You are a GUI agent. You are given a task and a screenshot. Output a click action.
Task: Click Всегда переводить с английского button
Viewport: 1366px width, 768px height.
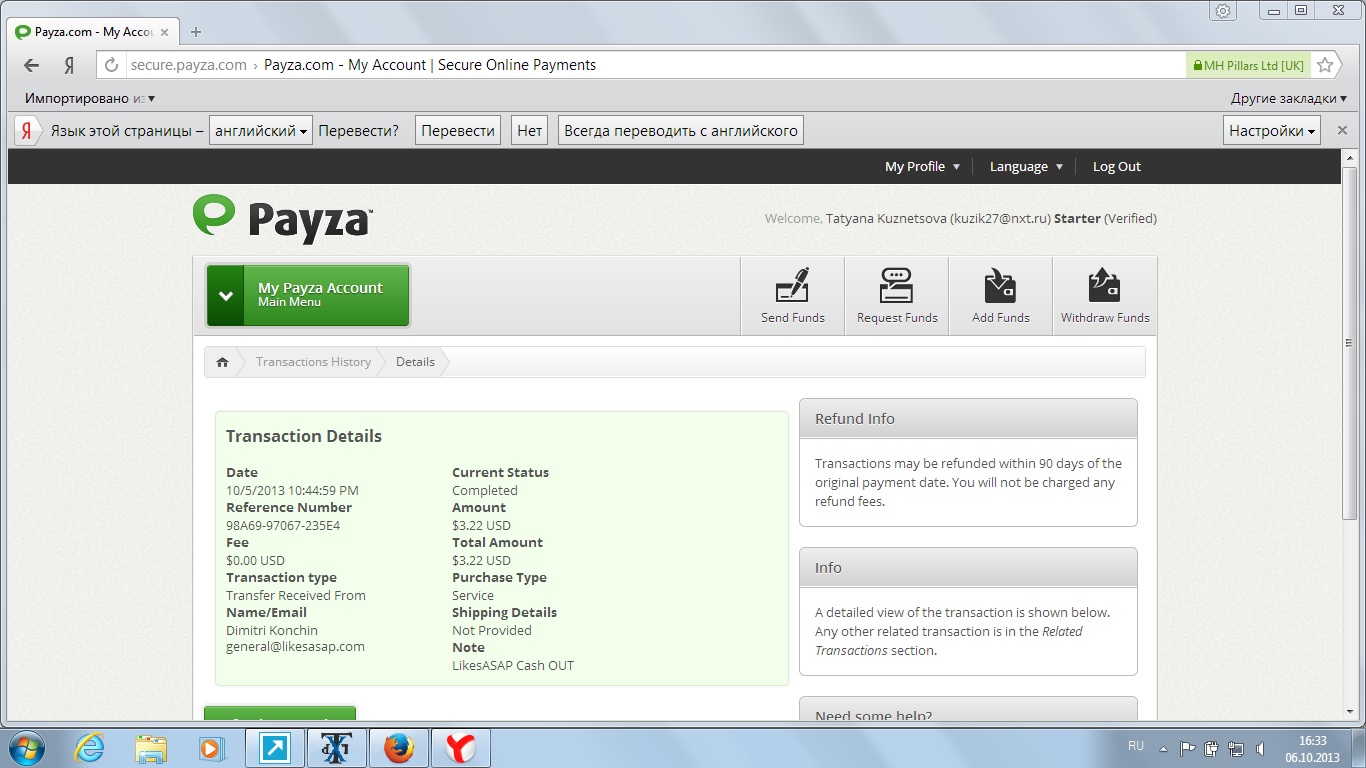click(x=681, y=131)
